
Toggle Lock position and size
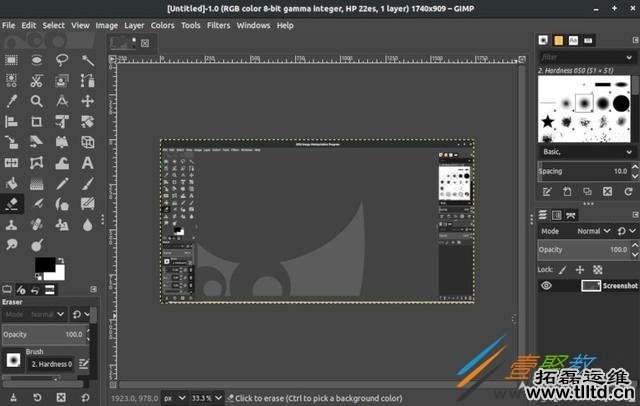pos(580,270)
